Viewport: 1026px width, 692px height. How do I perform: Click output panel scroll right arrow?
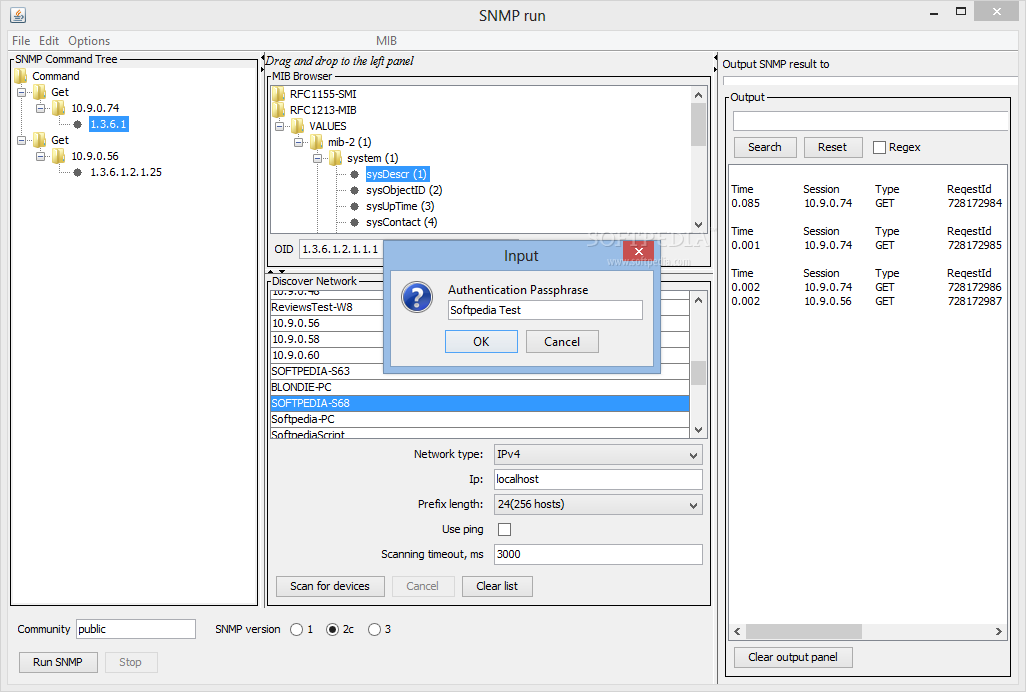pyautogui.click(x=999, y=631)
